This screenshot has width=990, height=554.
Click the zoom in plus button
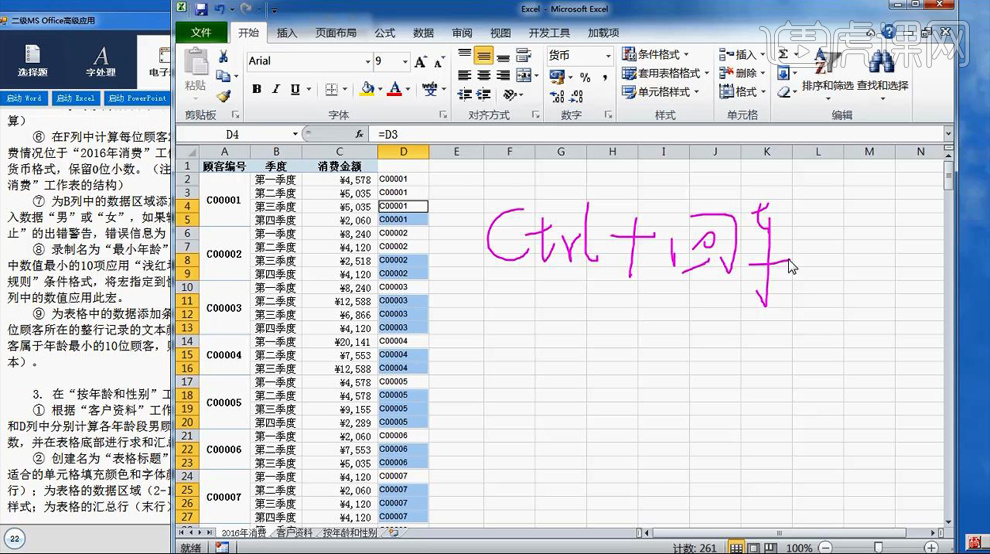coord(931,547)
